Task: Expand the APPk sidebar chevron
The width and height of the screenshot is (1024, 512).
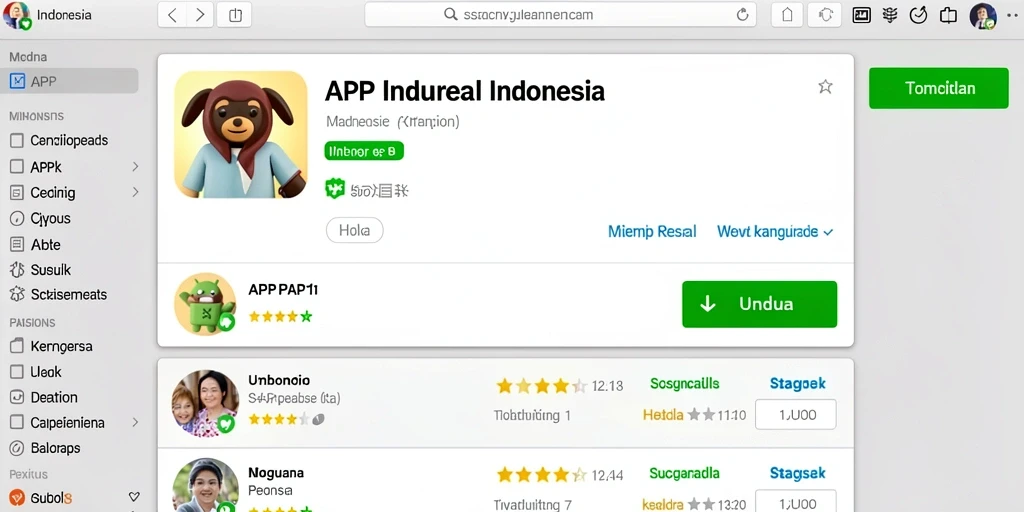Action: pos(135,167)
